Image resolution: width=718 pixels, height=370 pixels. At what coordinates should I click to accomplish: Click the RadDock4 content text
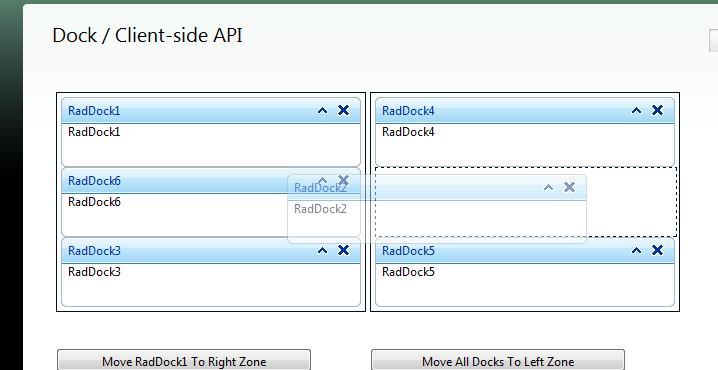(x=408, y=132)
